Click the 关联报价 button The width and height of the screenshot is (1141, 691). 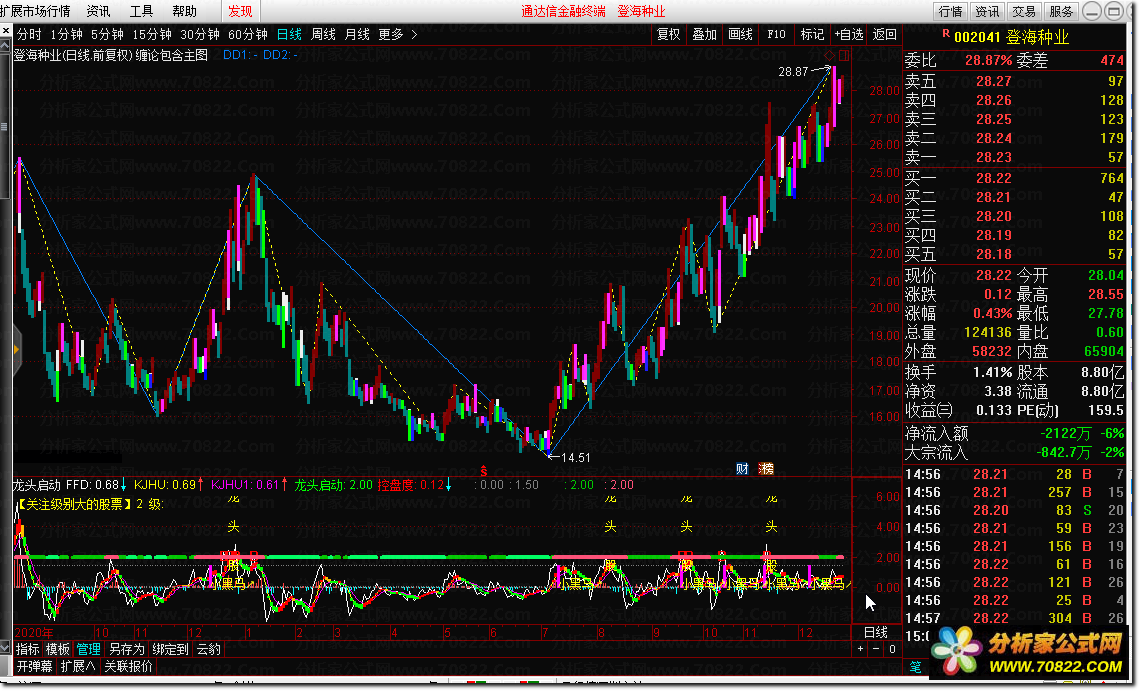(129, 666)
